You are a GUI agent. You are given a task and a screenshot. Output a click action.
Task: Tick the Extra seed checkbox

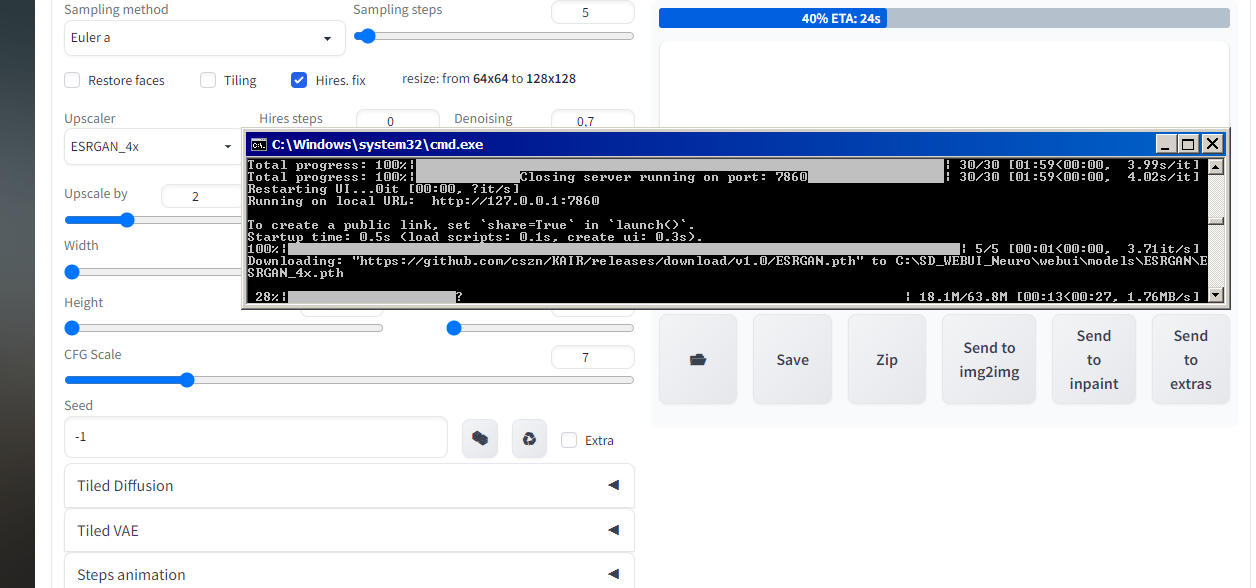point(569,440)
